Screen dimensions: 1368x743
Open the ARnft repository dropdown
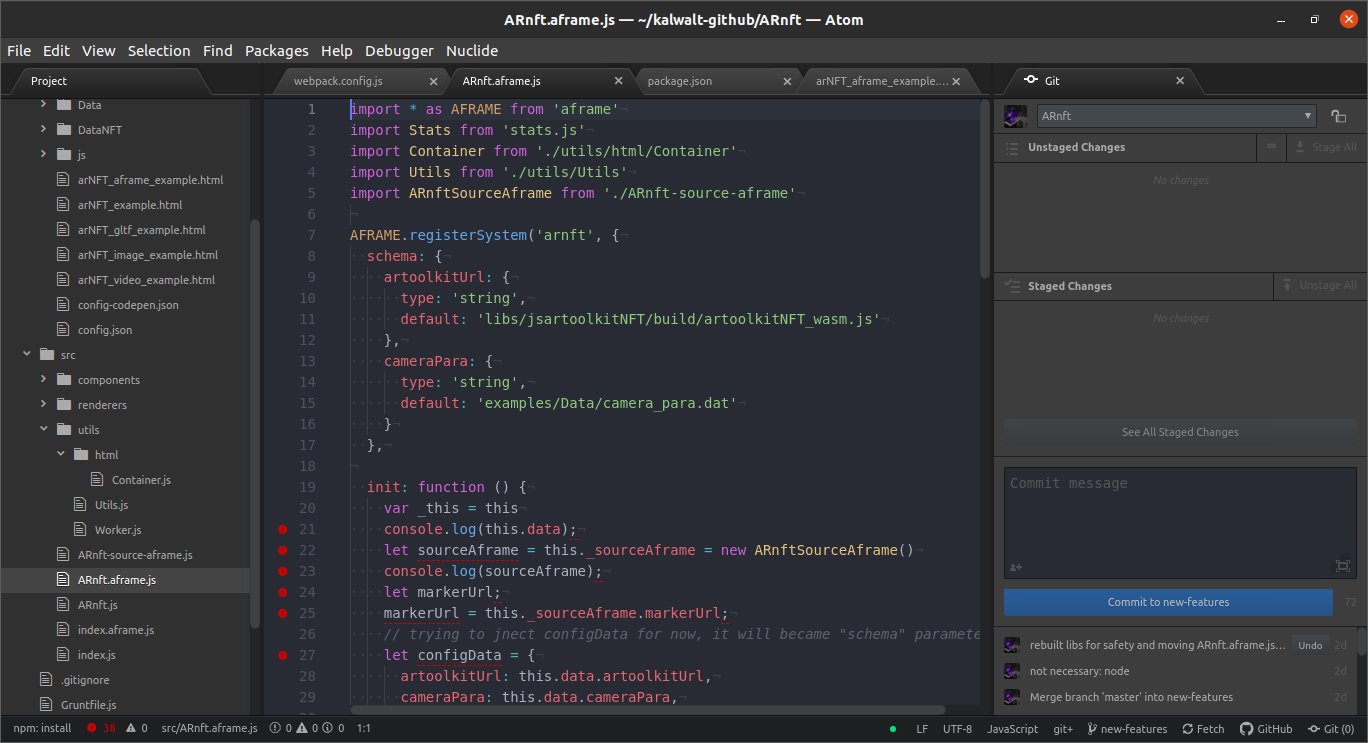1177,116
